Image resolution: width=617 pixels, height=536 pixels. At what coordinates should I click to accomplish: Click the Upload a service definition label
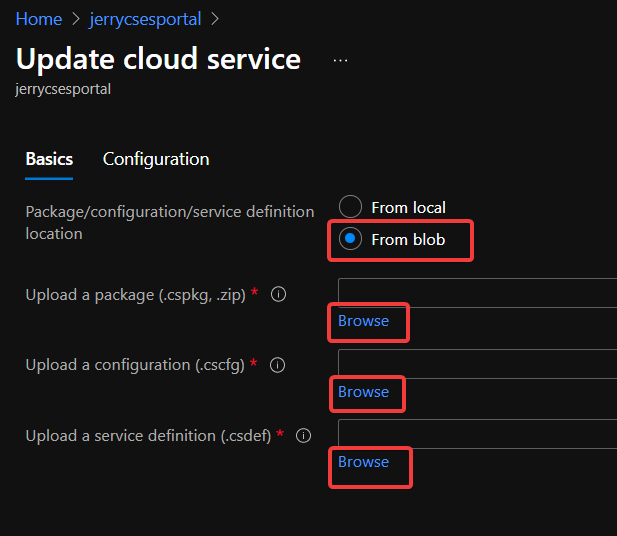click(148, 436)
